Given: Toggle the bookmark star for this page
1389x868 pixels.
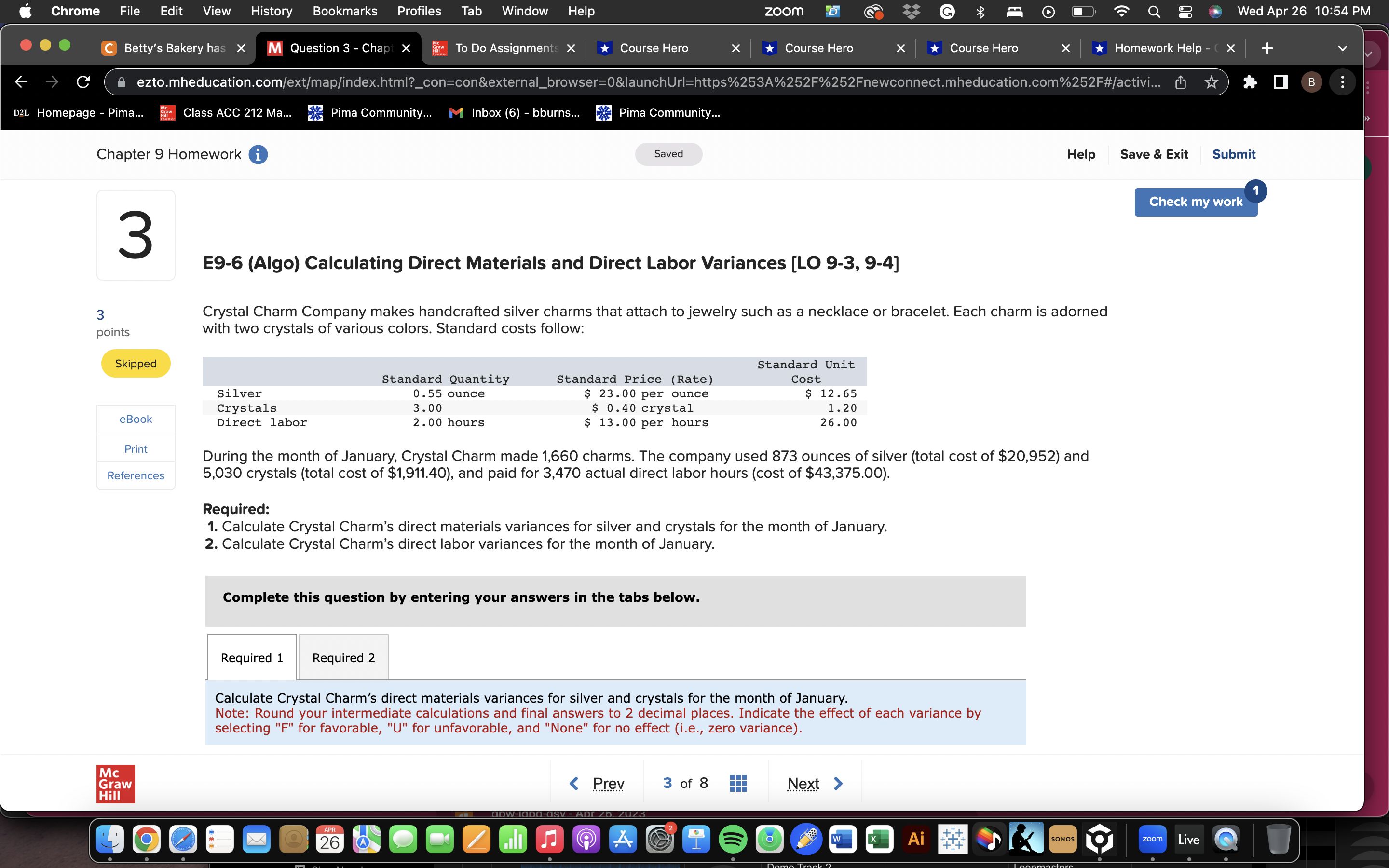Looking at the screenshot, I should 1211,82.
